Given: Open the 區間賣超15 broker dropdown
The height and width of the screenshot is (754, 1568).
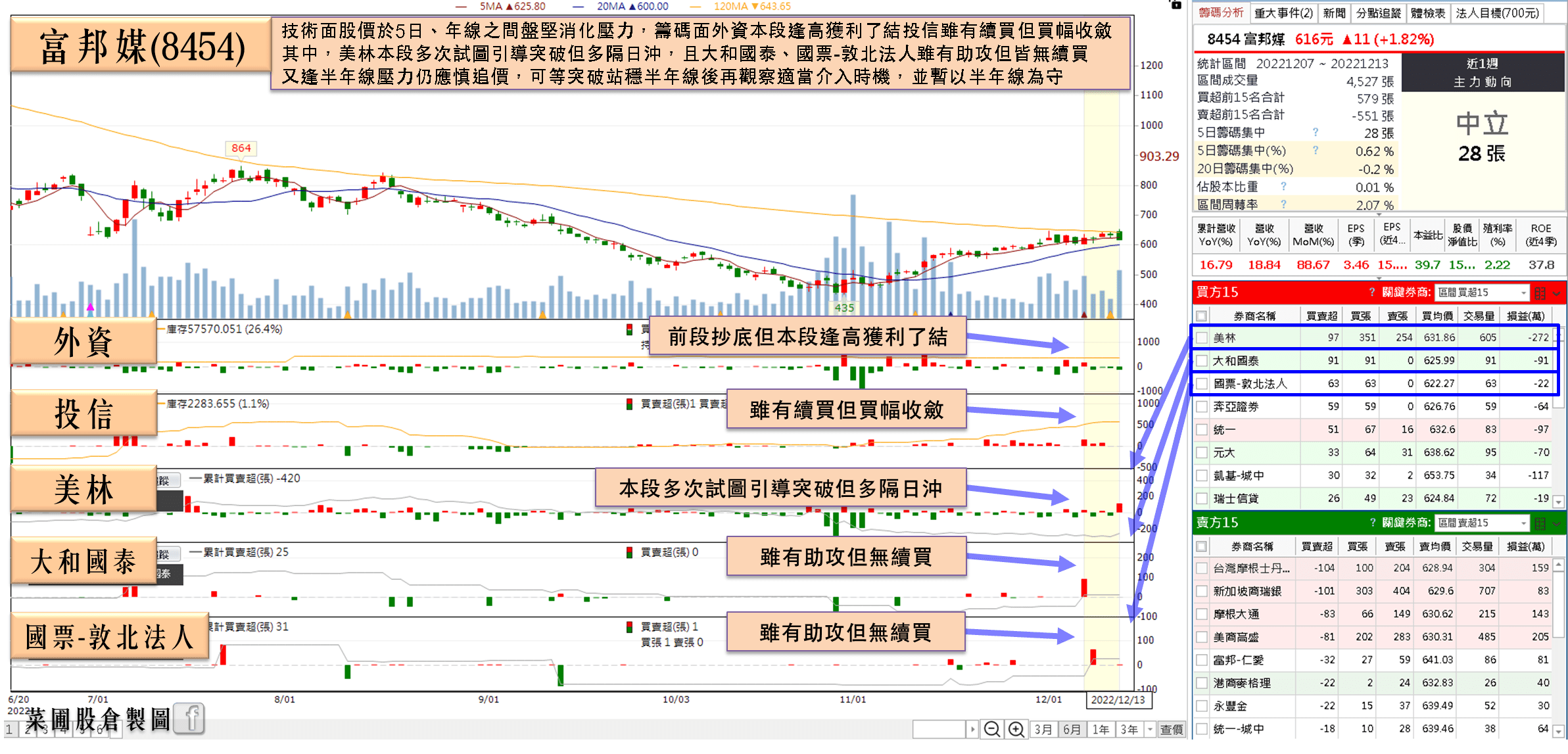Looking at the screenshot, I should click(x=1483, y=523).
